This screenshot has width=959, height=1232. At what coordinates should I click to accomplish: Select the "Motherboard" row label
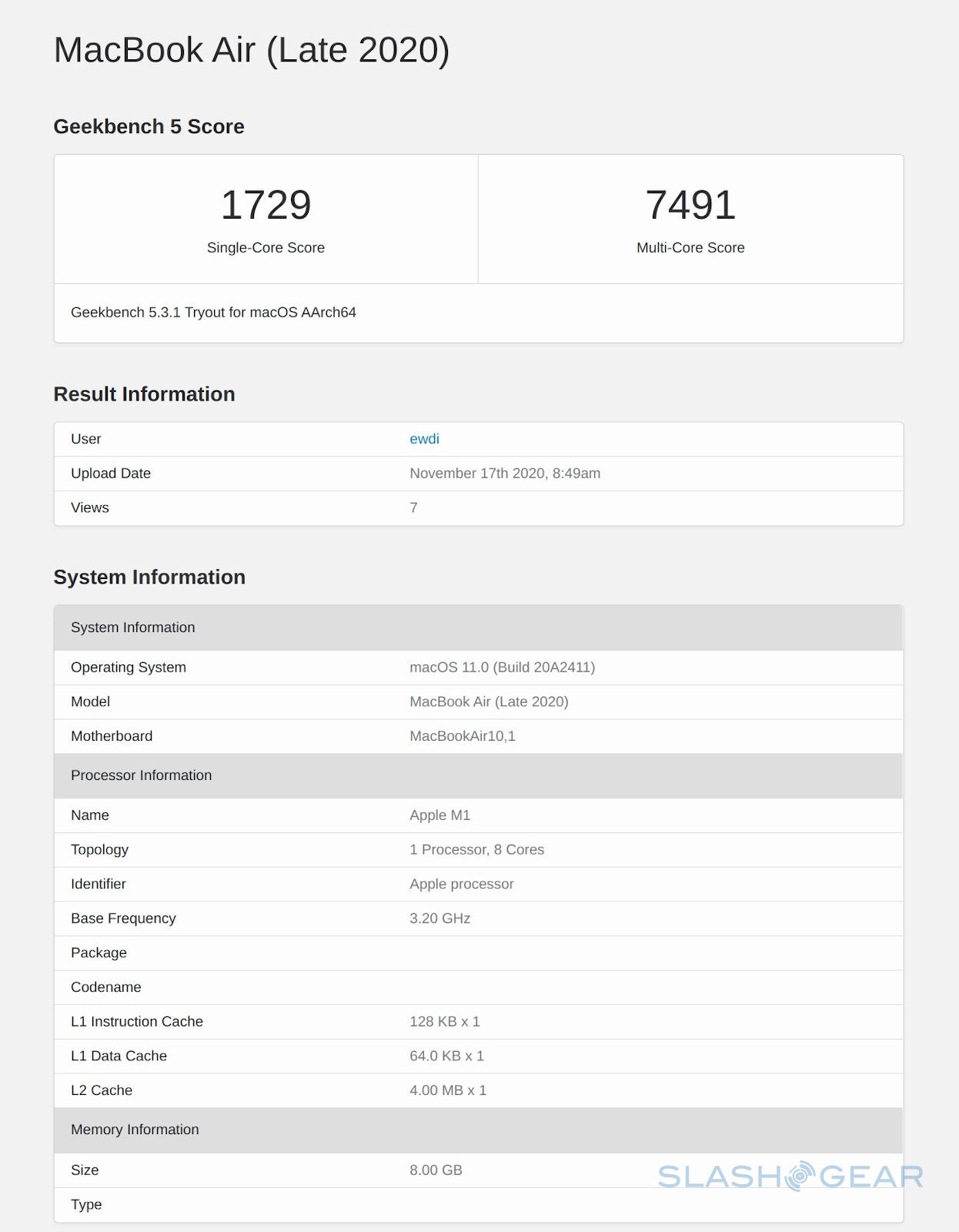112,736
